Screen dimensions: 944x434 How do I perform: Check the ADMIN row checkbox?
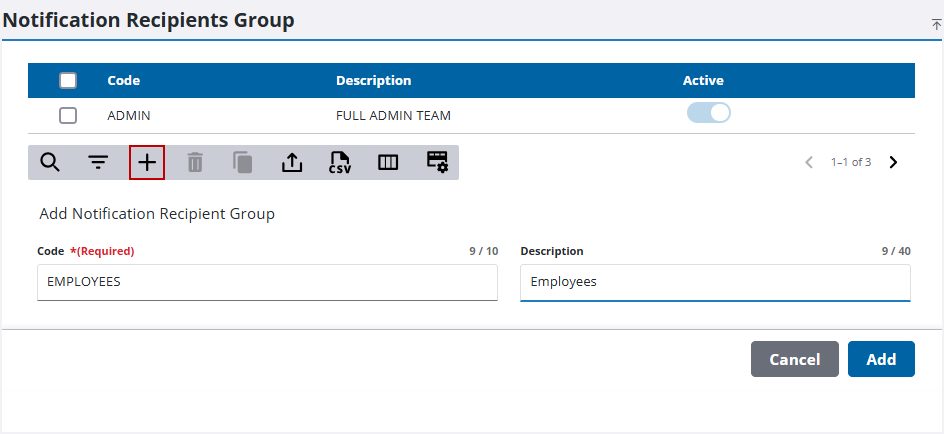point(68,115)
